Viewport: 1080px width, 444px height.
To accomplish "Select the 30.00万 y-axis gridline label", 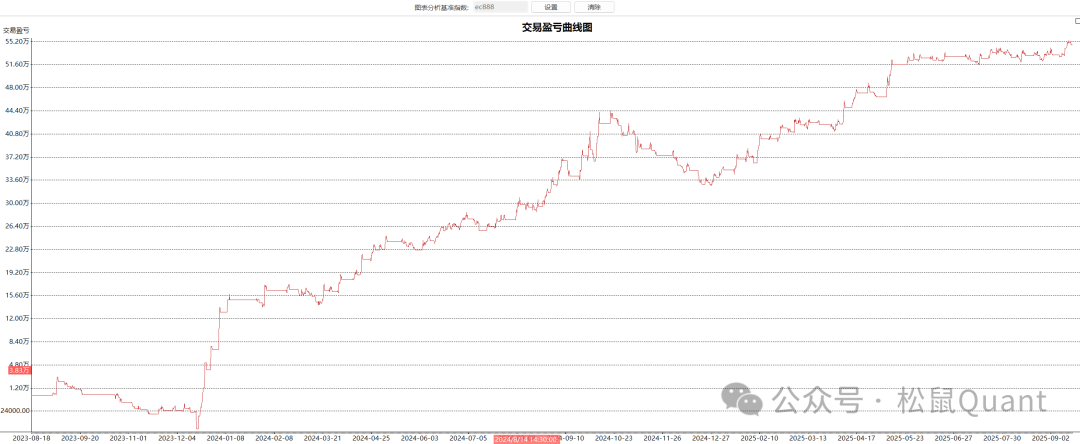I will click(x=16, y=203).
